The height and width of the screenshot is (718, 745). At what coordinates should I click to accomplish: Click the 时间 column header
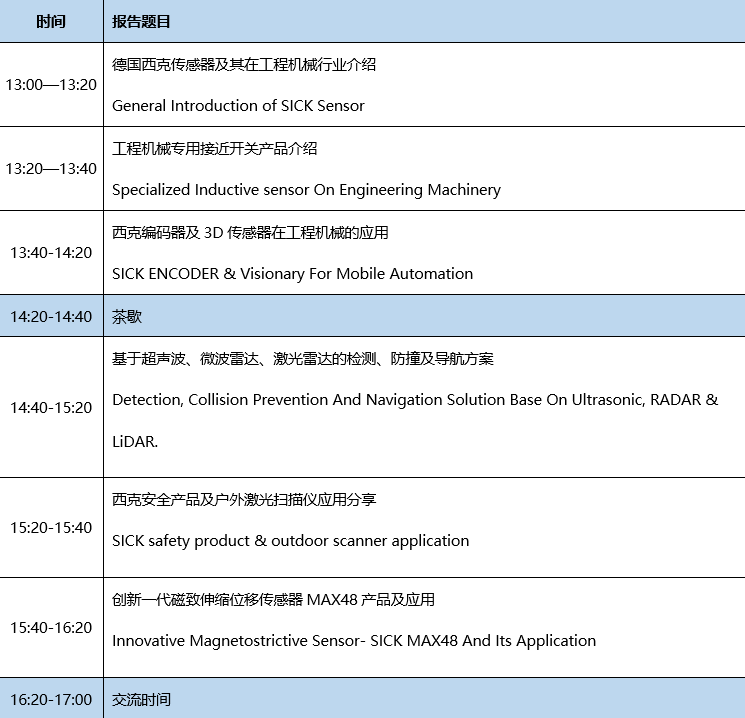point(51,21)
